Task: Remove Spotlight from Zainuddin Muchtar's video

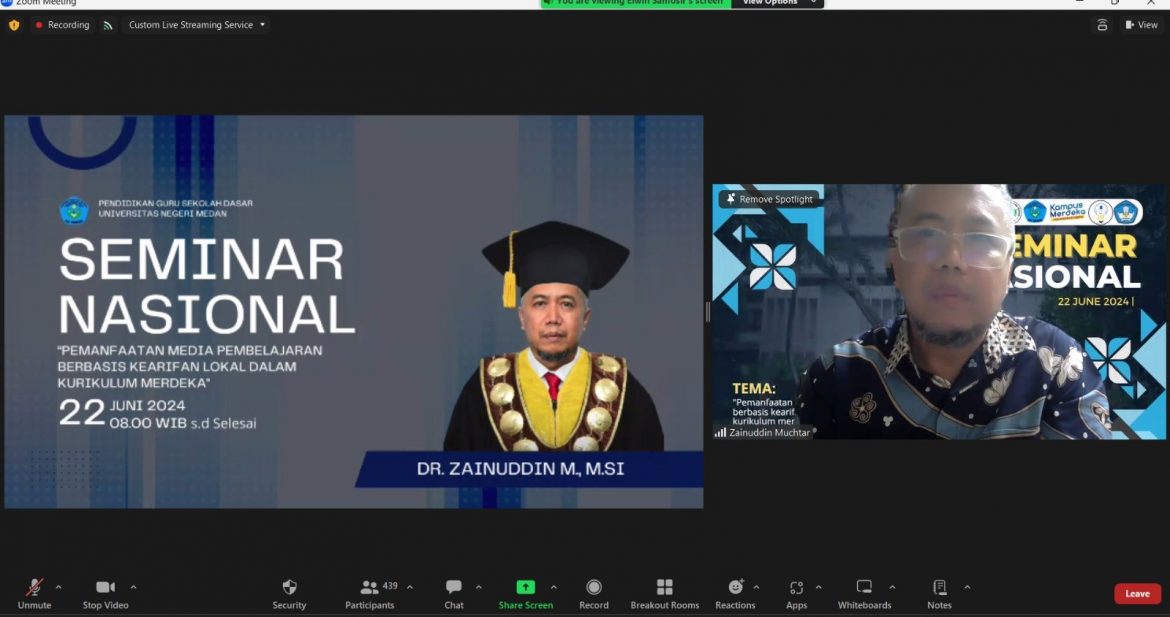Action: pos(768,198)
